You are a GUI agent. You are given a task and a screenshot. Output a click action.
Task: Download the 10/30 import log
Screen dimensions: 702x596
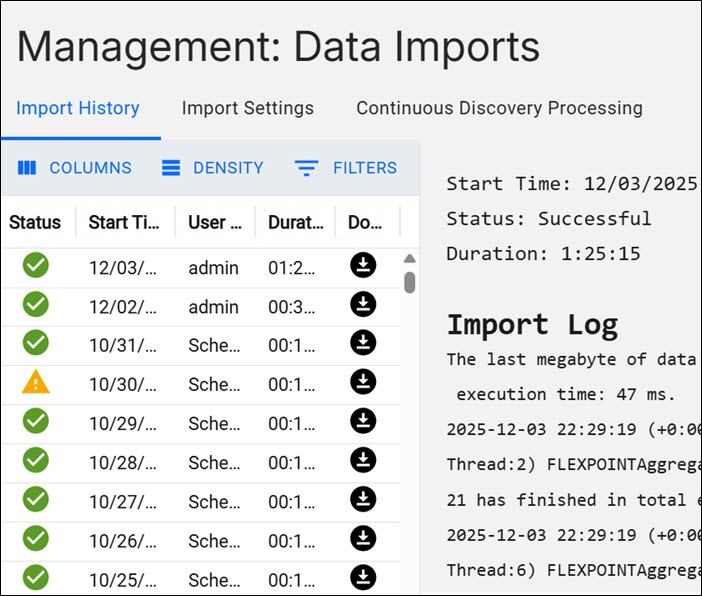click(363, 382)
